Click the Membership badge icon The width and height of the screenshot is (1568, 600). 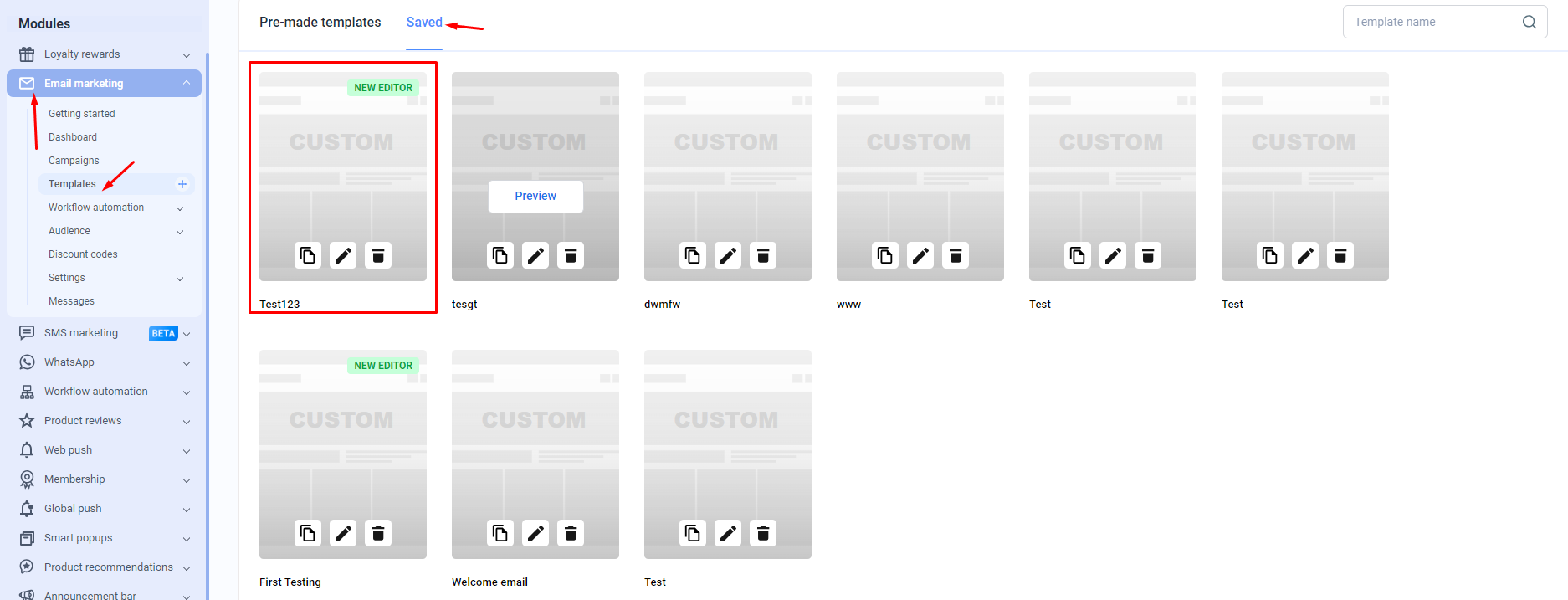coord(27,479)
